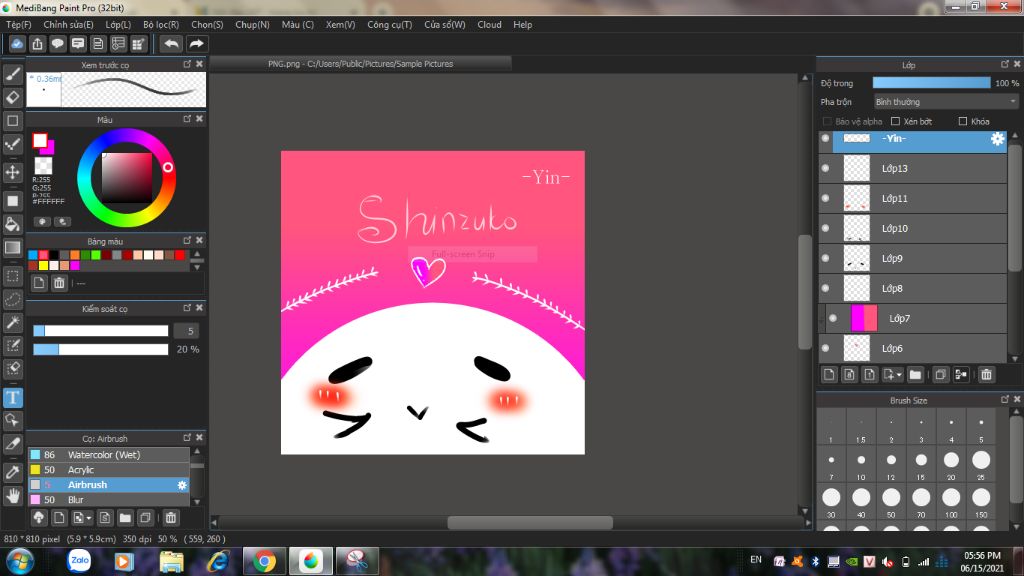Select Acrylic brush
The width and height of the screenshot is (1024, 576).
(109, 470)
